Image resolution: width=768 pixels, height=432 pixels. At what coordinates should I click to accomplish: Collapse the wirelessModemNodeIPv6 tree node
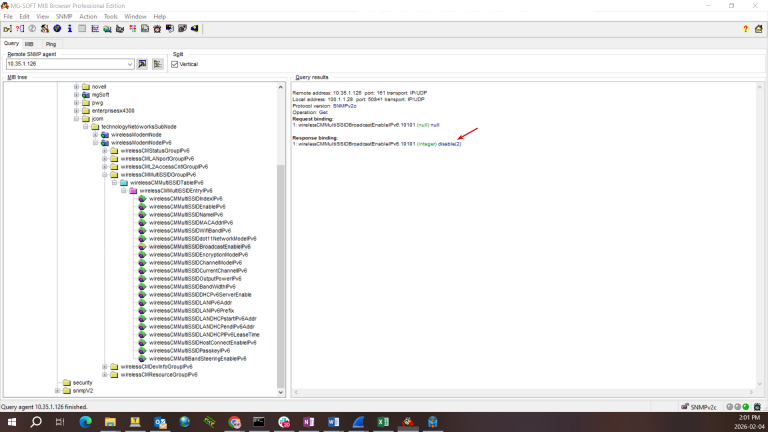pyautogui.click(x=96, y=143)
